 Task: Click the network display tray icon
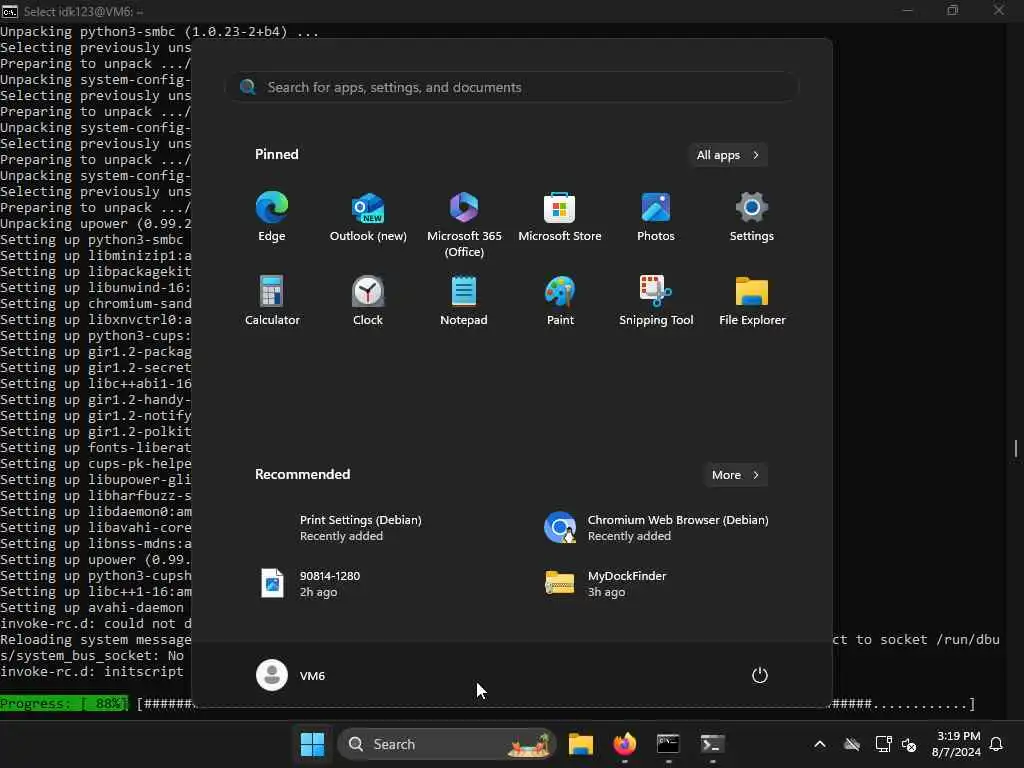[883, 744]
